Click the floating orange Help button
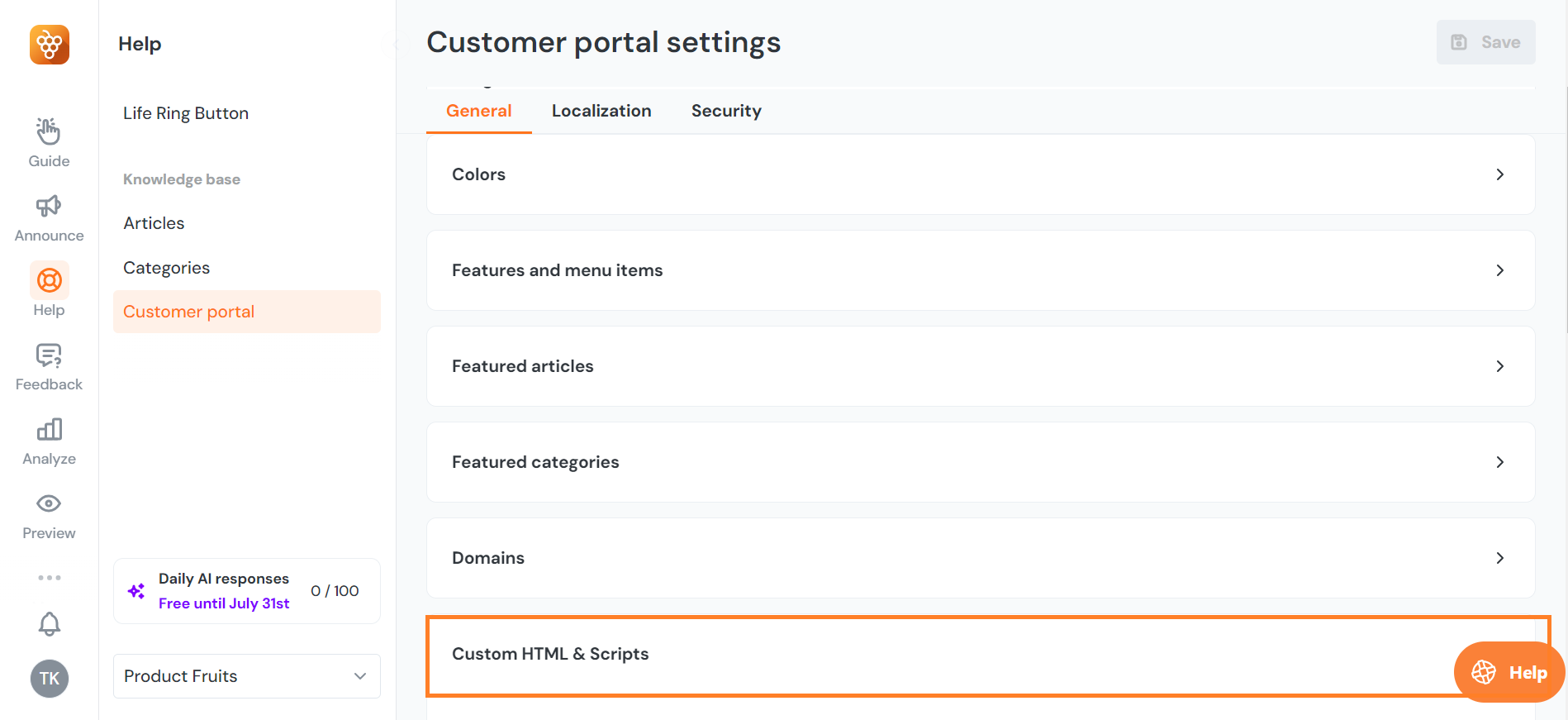1568x720 pixels. [x=1509, y=673]
